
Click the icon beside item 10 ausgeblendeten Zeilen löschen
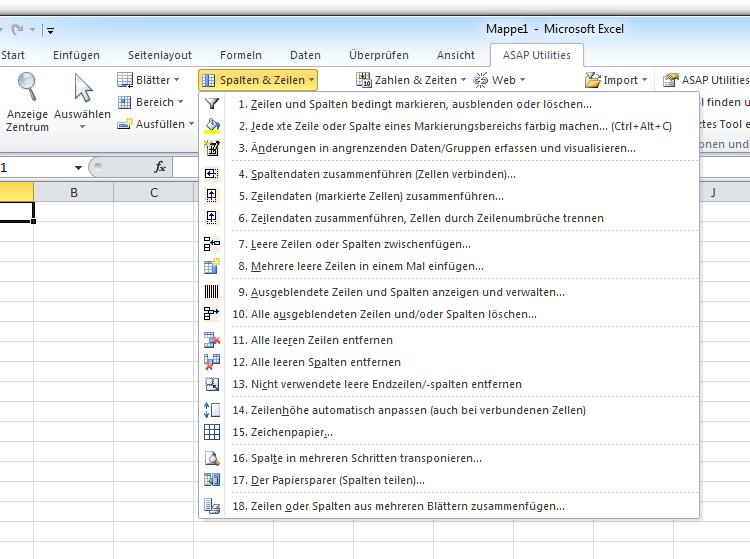211,314
